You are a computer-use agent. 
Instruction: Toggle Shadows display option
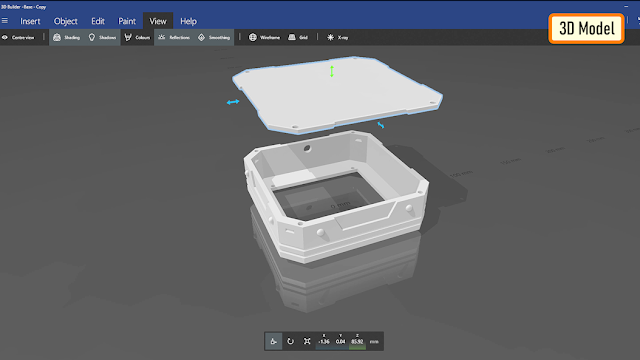[102, 38]
